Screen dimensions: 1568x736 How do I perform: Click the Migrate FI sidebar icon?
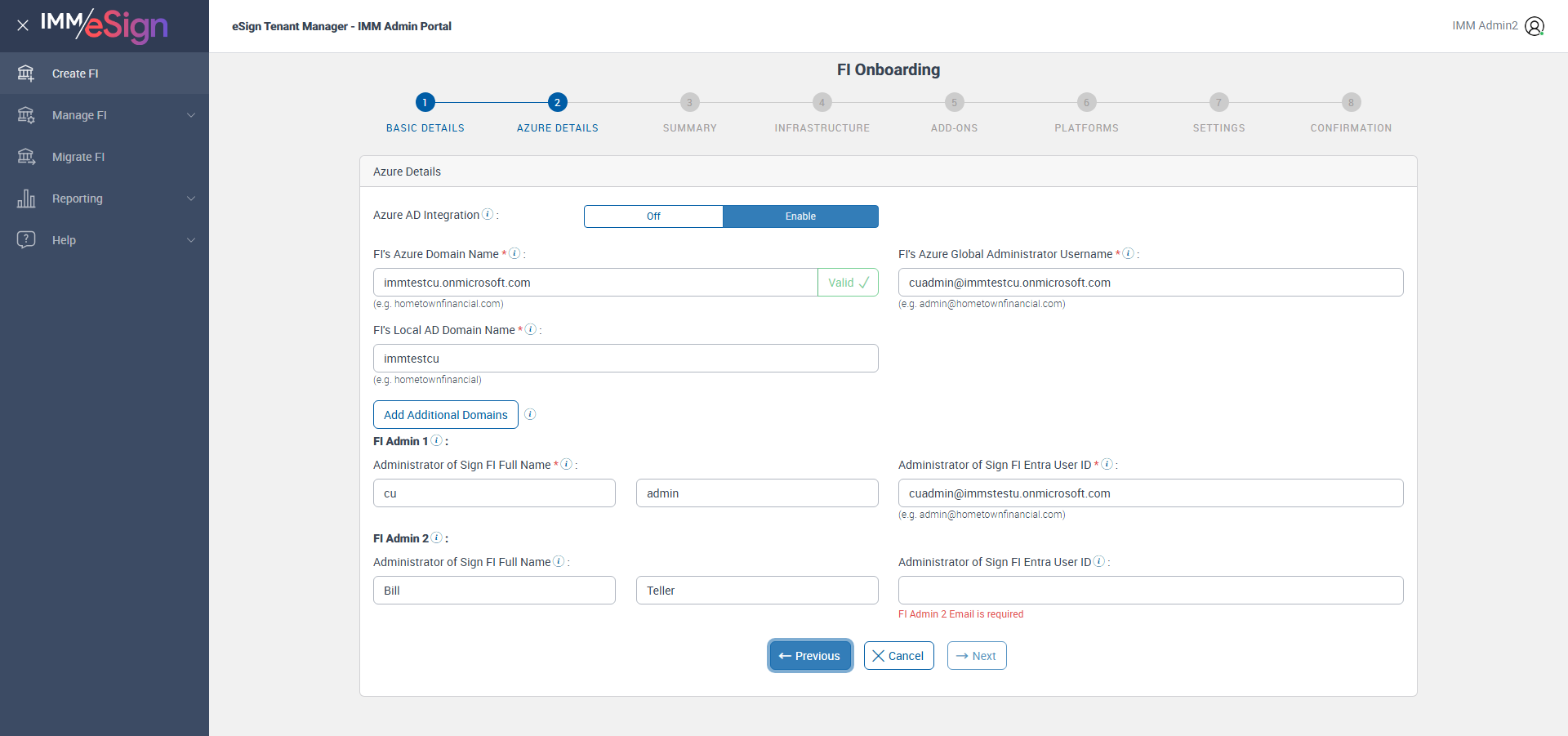tap(26, 157)
